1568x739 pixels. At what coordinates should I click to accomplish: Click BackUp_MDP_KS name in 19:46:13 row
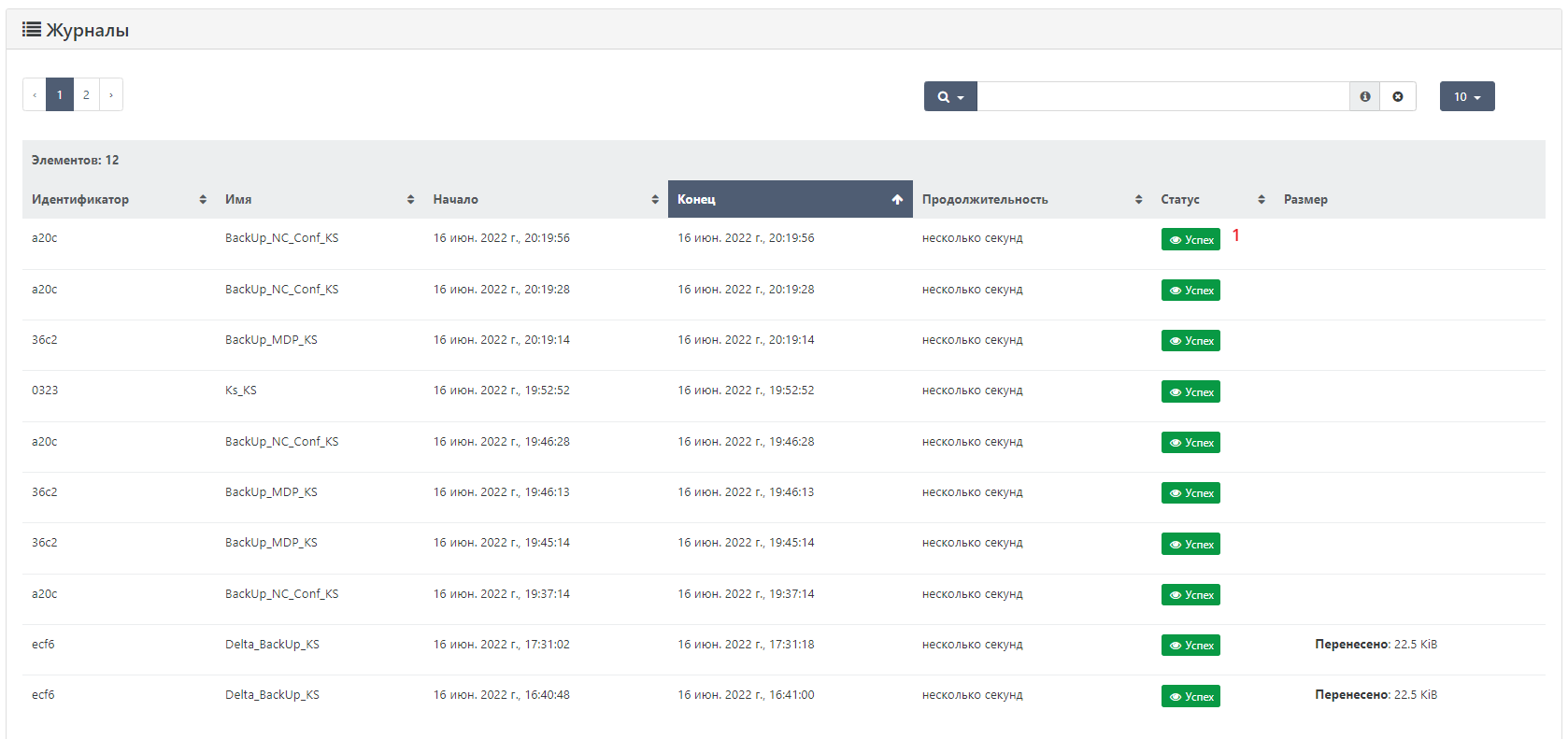pos(271,492)
